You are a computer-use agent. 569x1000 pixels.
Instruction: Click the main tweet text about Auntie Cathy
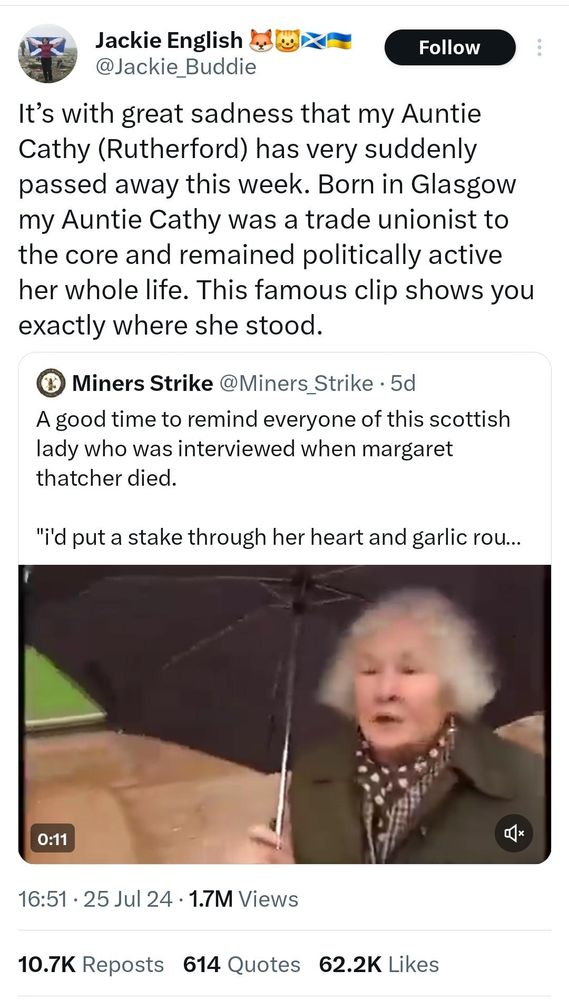[276, 220]
